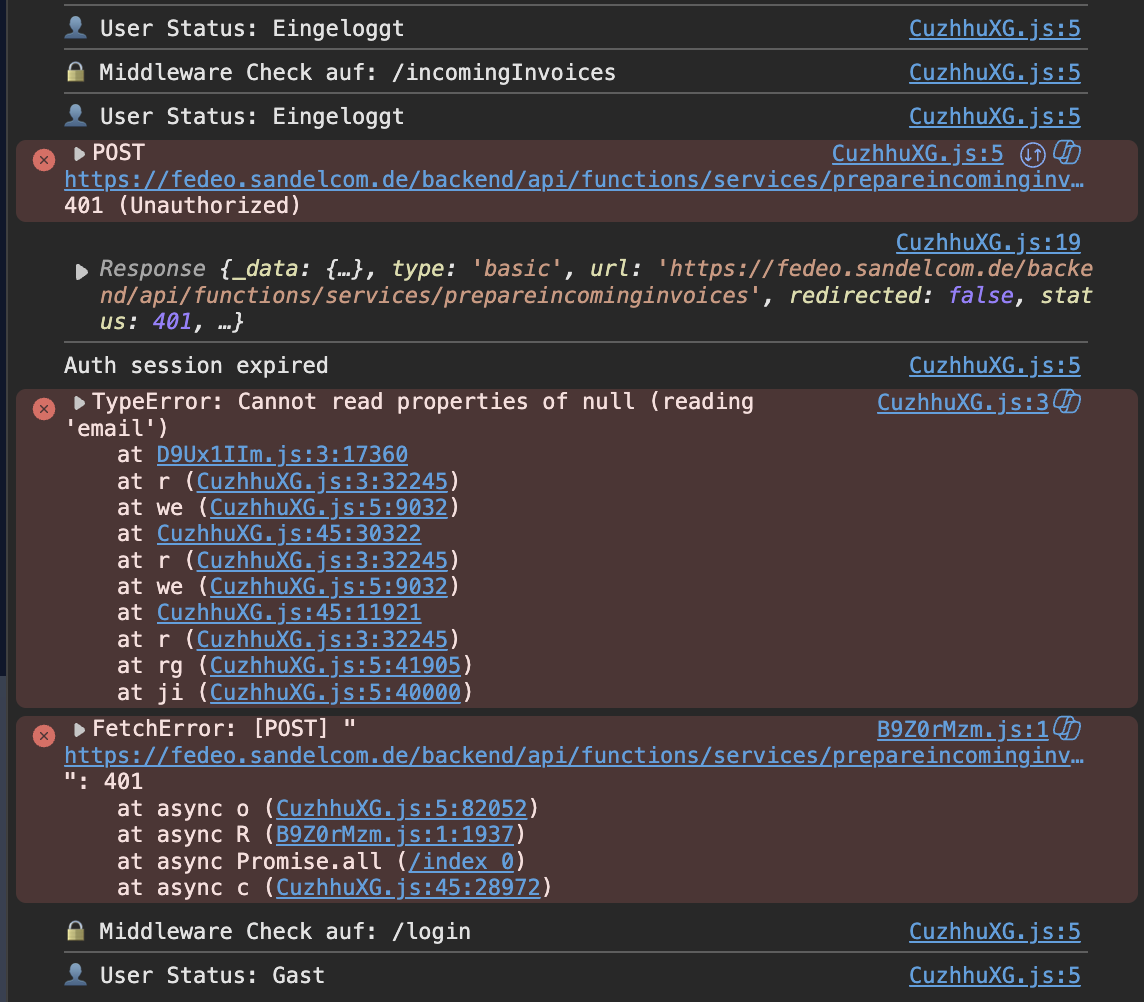
Task: Click the CuzhhuXG.js:5:41905 link at rg
Action: [x=336, y=666]
